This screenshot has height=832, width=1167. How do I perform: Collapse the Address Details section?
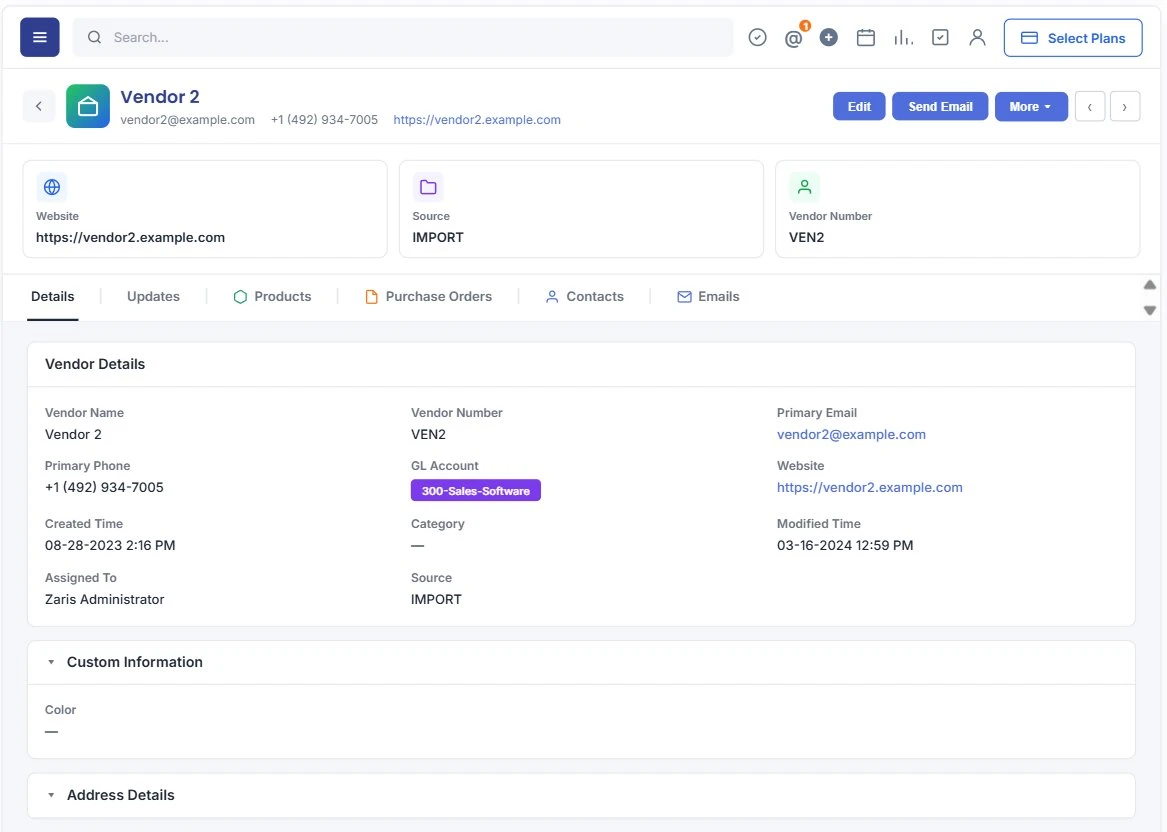tap(51, 795)
